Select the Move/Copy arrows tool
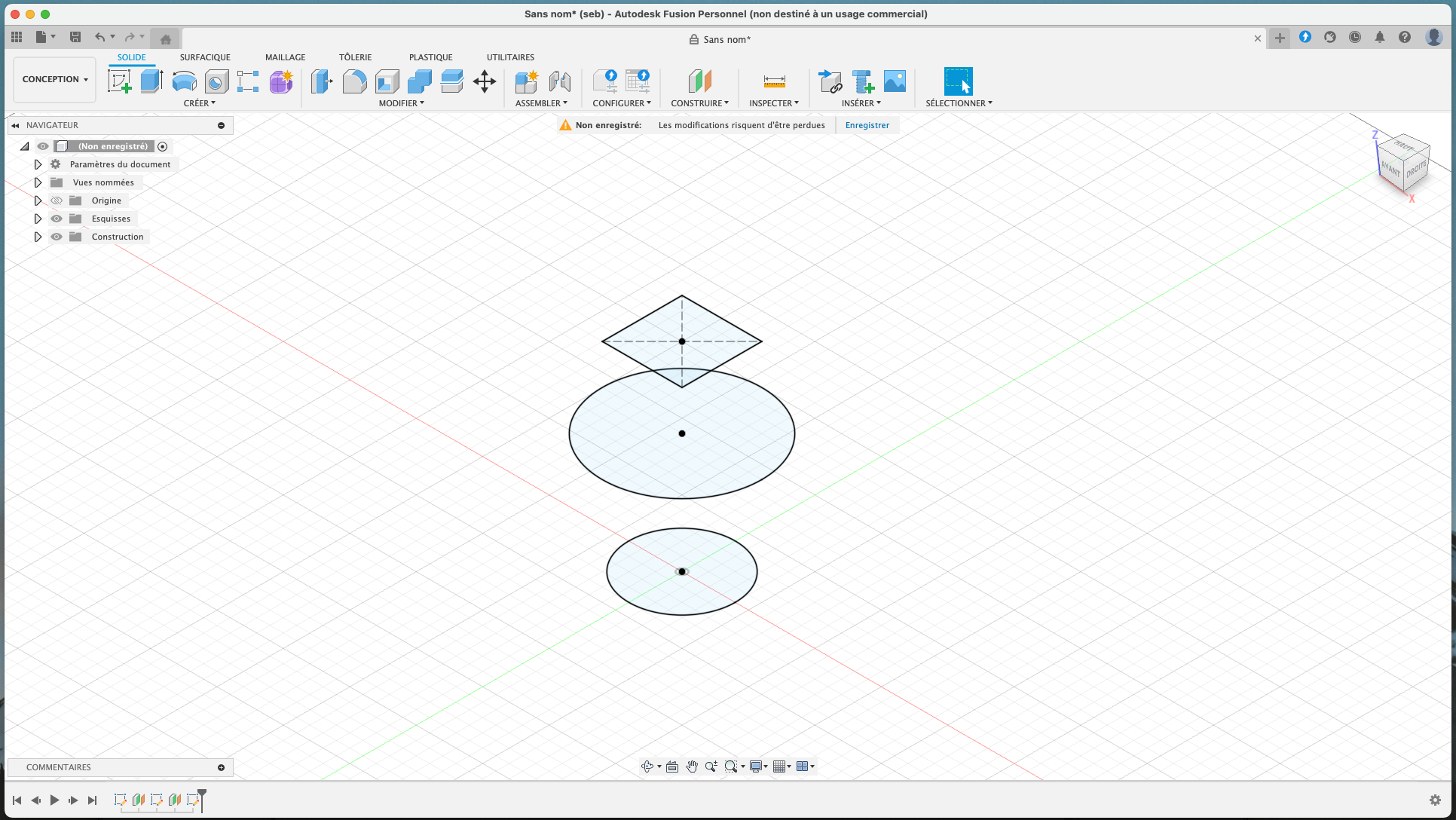 pyautogui.click(x=485, y=81)
